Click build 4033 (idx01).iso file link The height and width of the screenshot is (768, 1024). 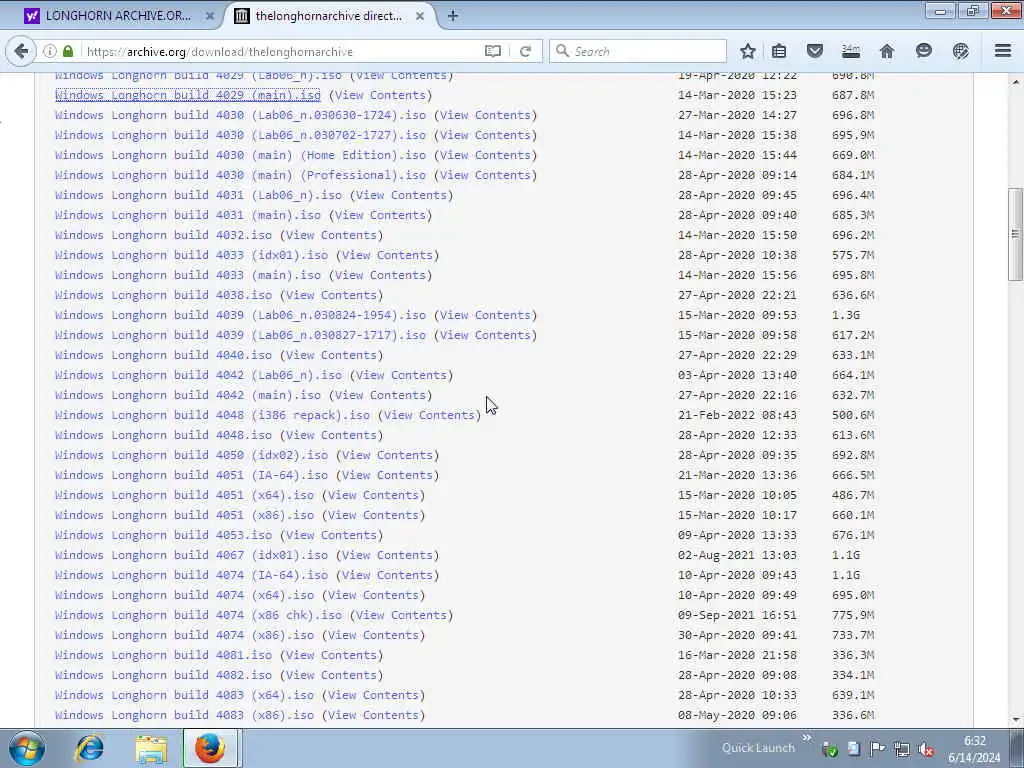[x=191, y=255]
